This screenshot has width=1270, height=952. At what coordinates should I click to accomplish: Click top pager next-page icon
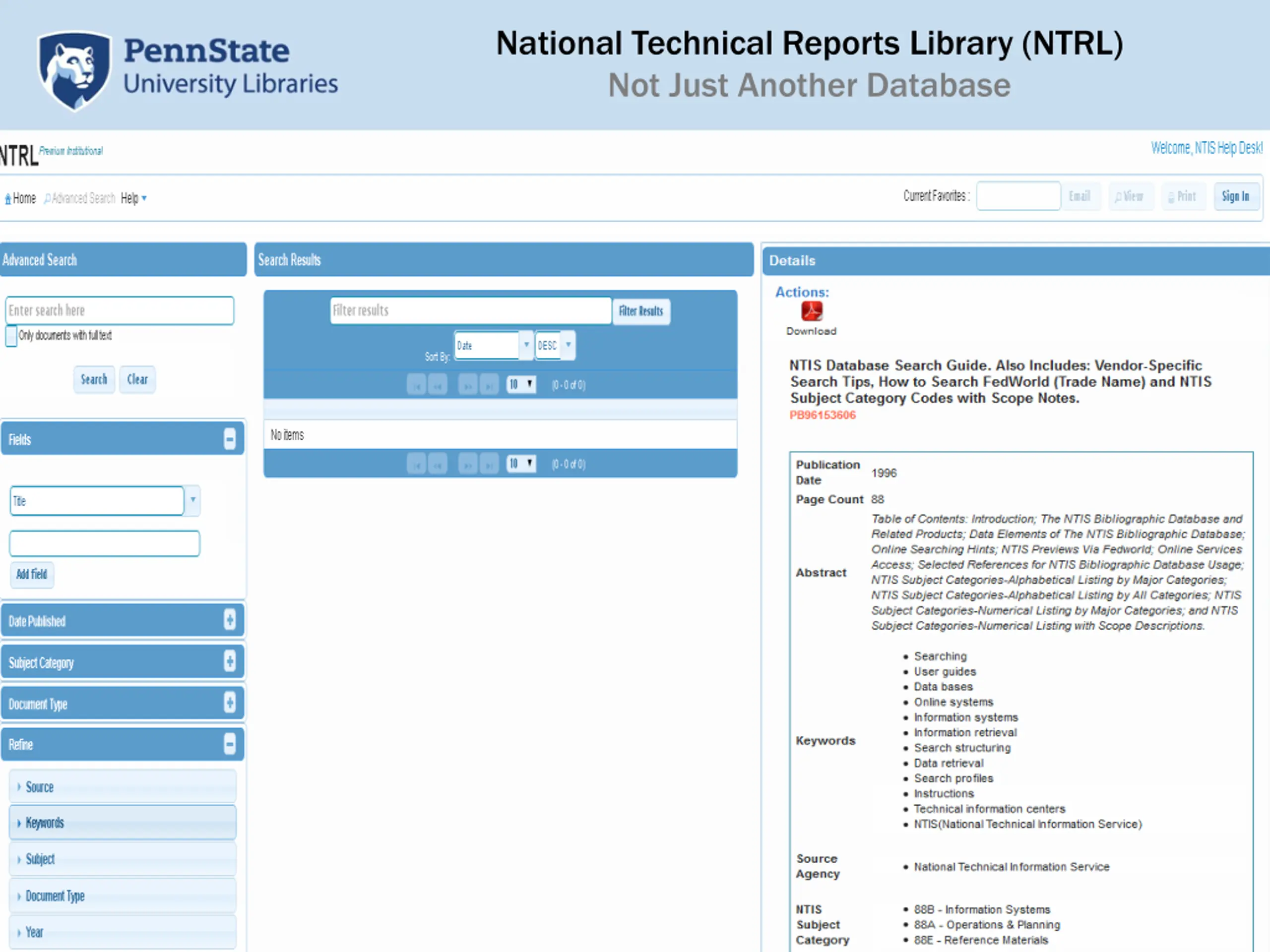468,385
